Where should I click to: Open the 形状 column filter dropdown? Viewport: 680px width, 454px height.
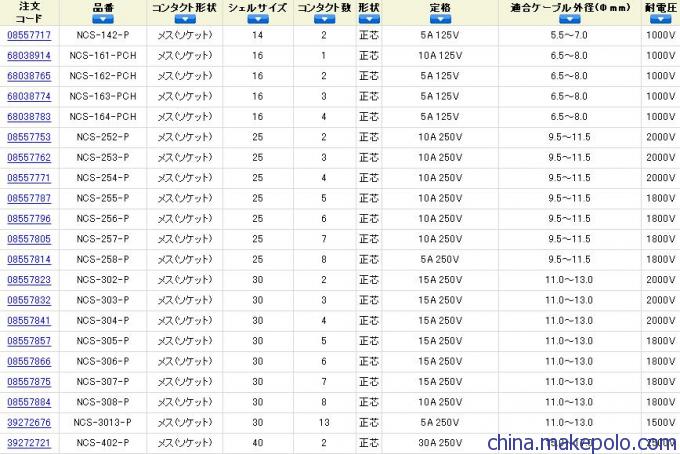pyautogui.click(x=369, y=19)
